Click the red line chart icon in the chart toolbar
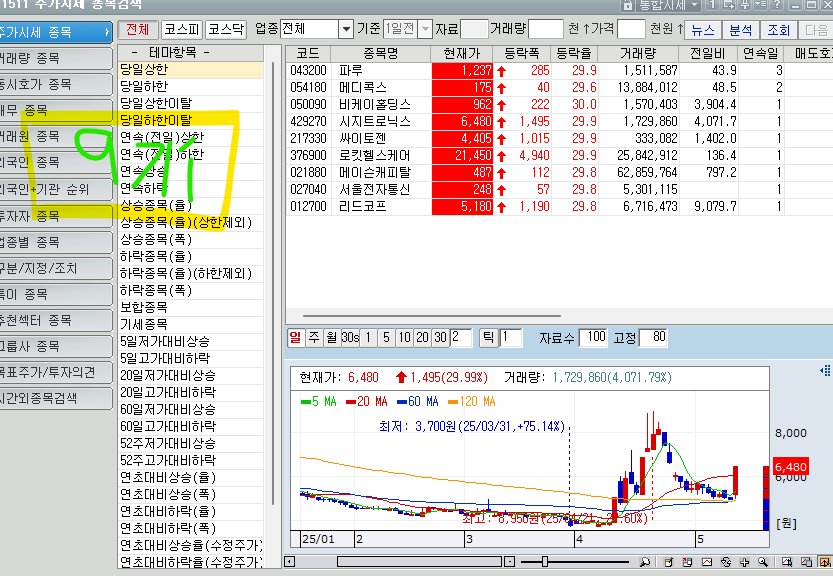 tap(707, 562)
